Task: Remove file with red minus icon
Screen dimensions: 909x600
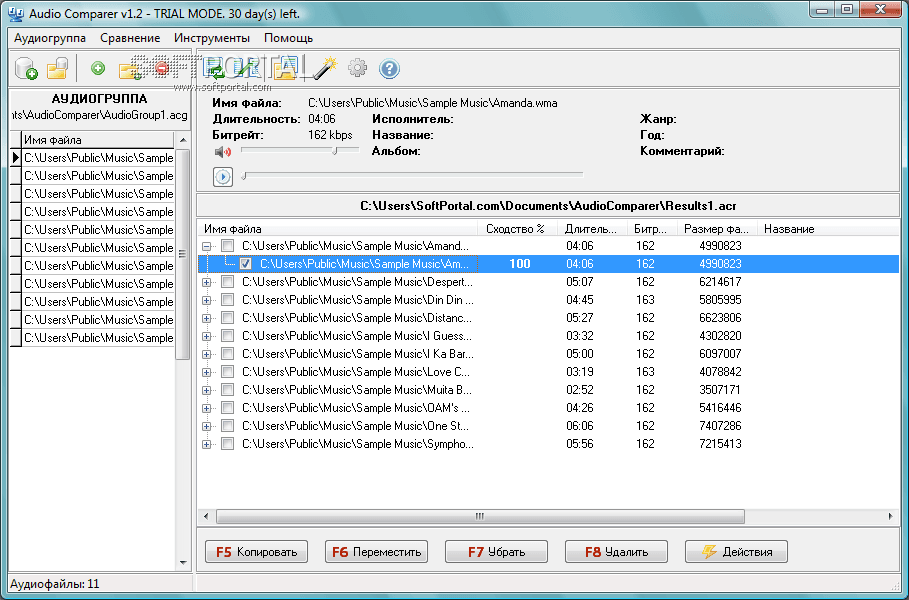Action: [162, 68]
